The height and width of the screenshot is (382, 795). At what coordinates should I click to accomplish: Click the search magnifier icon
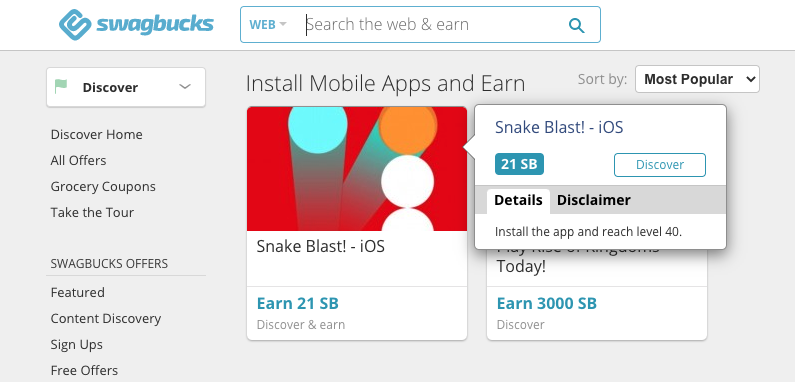[576, 25]
